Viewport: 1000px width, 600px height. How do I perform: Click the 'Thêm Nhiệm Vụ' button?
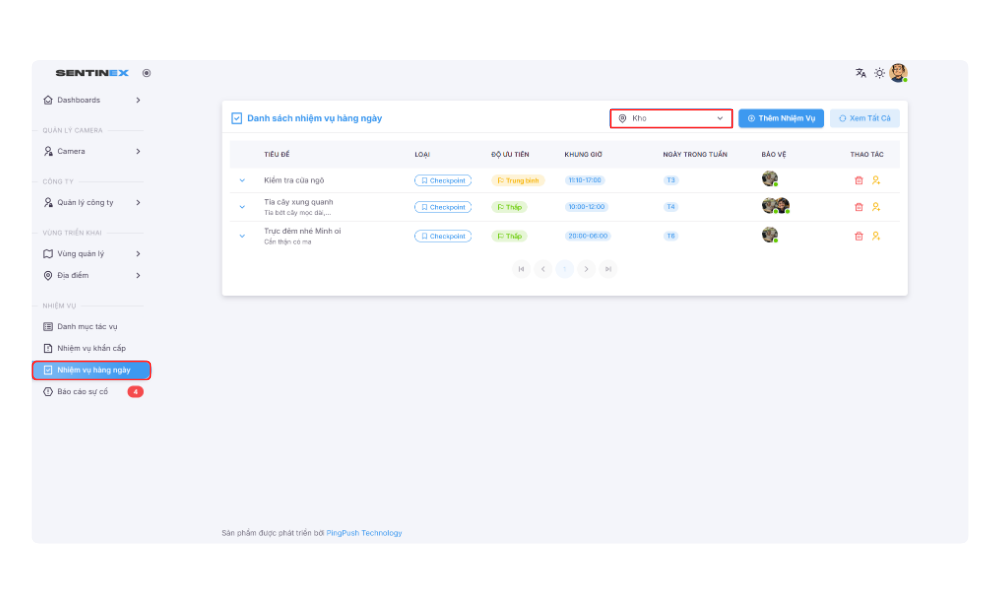point(781,118)
